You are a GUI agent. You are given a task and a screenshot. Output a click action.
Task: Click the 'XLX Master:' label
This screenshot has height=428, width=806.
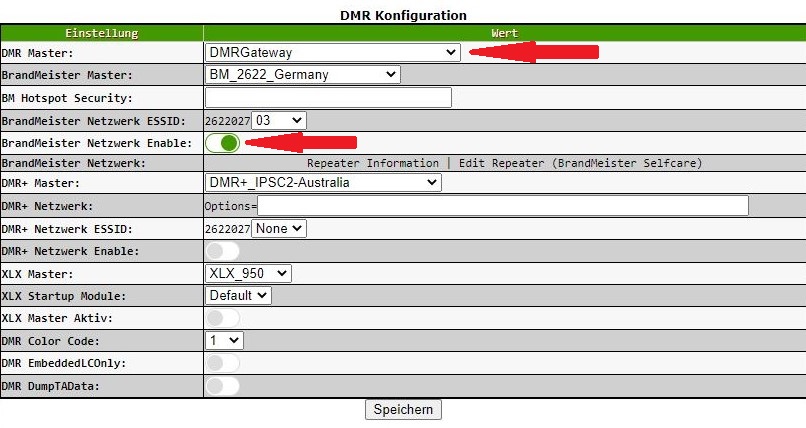tap(38, 274)
